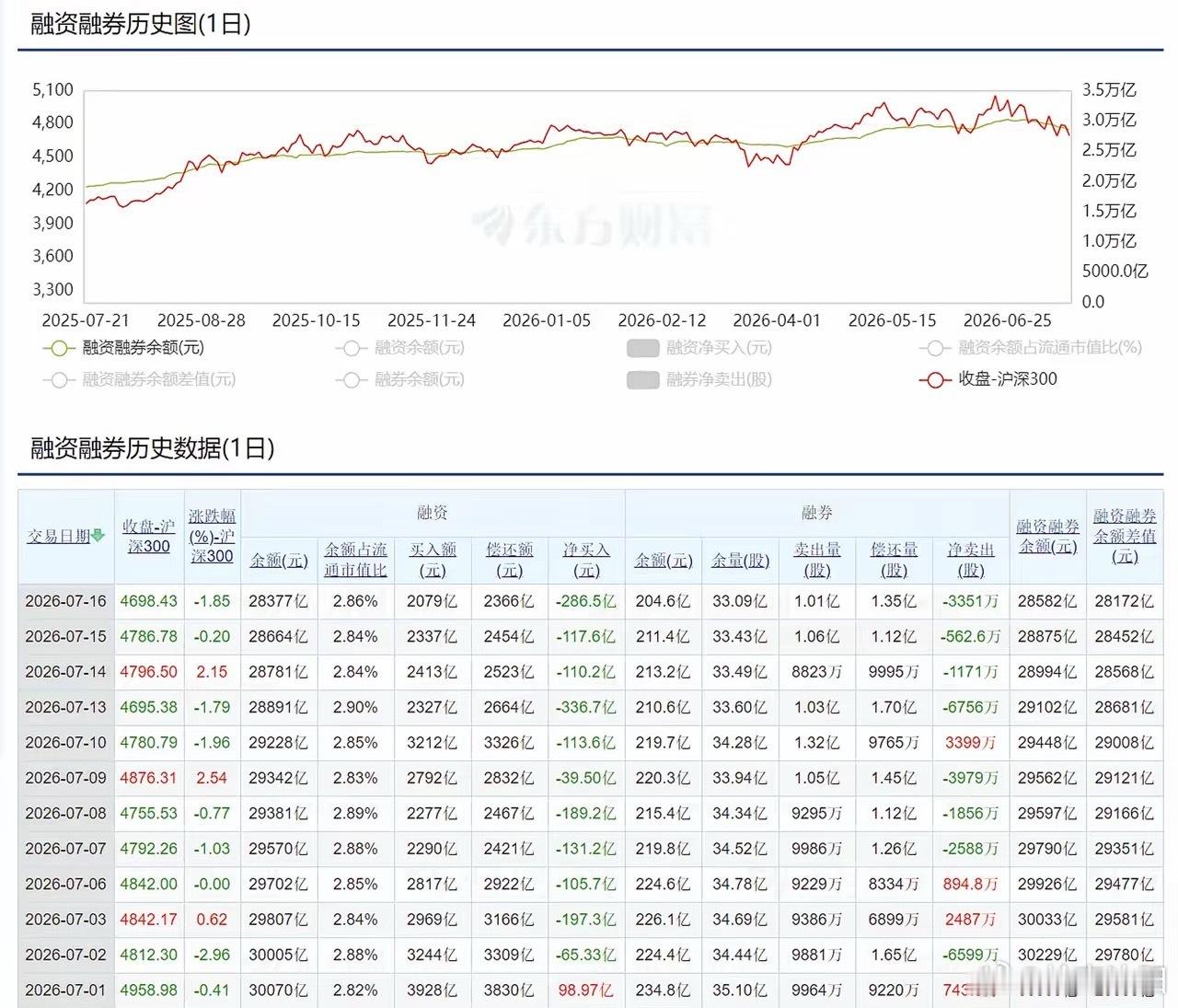Toggle the 融资余额(元) legend series
Image resolution: width=1178 pixels, height=1008 pixels.
400,348
